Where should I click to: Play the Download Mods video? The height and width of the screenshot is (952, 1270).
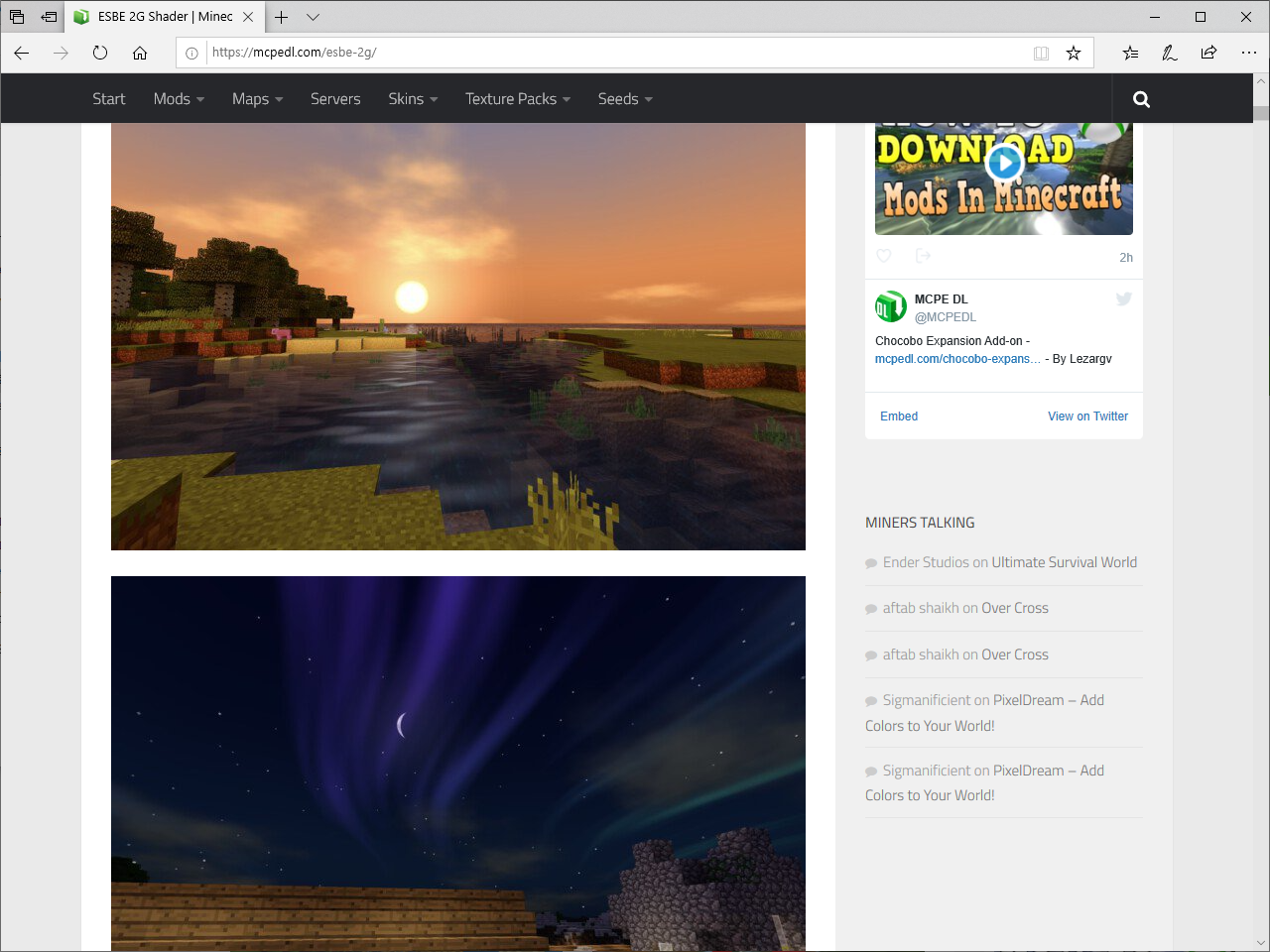(x=1004, y=163)
